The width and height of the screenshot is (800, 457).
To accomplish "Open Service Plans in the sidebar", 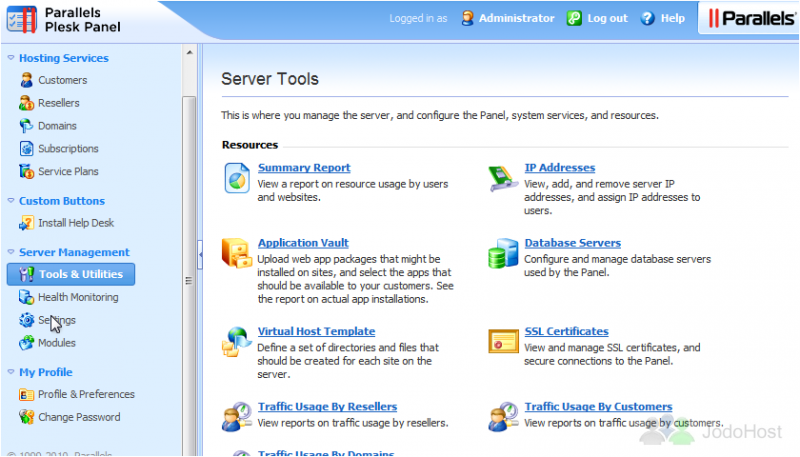I will [x=68, y=171].
